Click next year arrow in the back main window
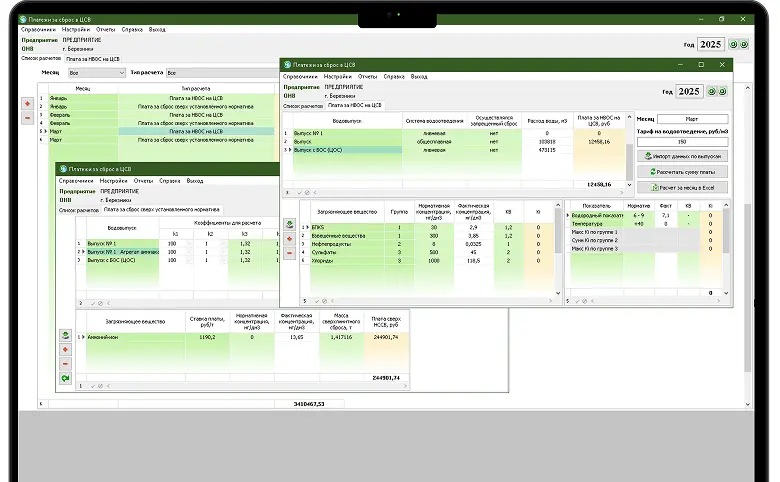780x482 pixels. [744, 44]
